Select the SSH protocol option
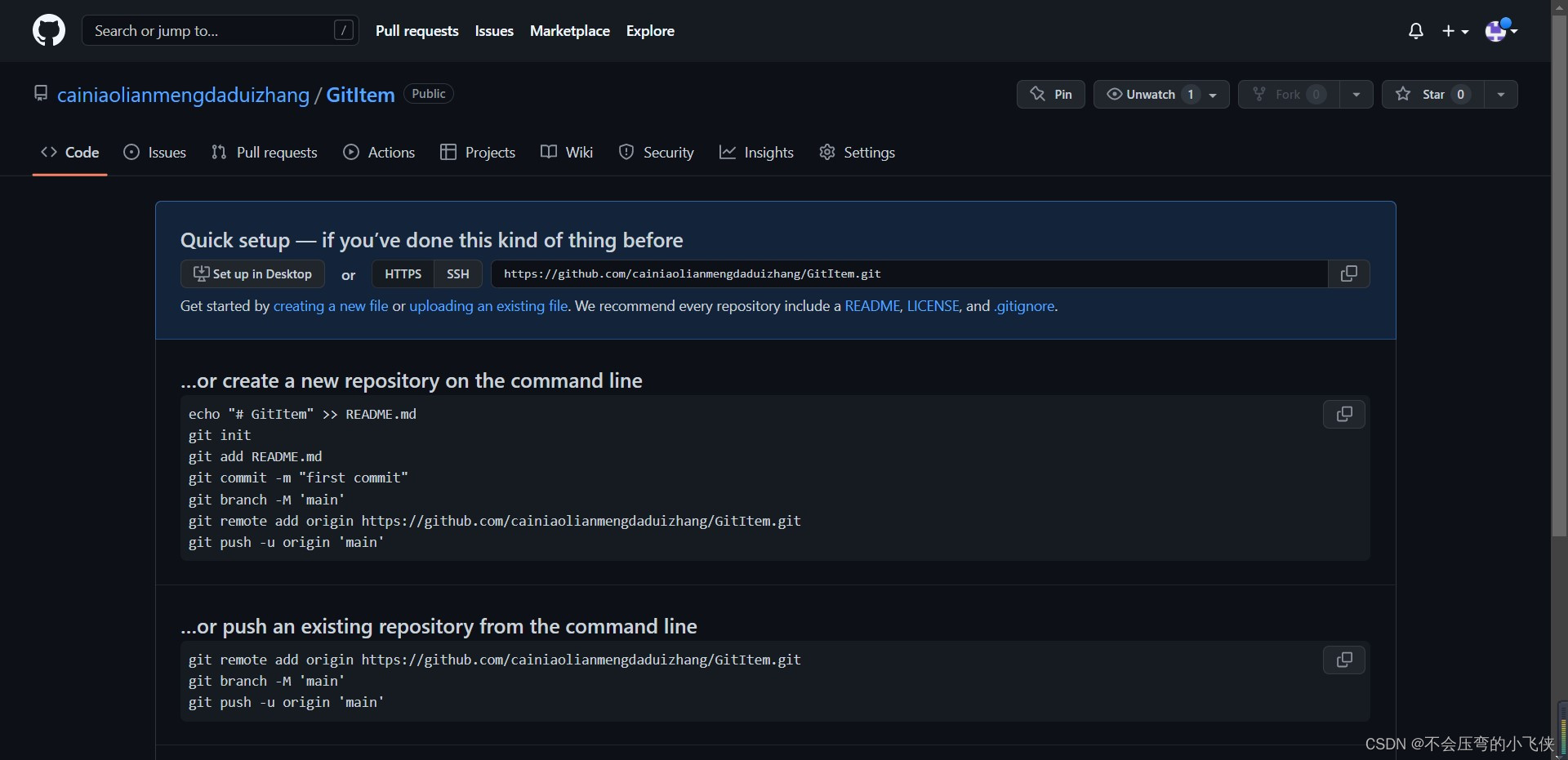 (458, 274)
